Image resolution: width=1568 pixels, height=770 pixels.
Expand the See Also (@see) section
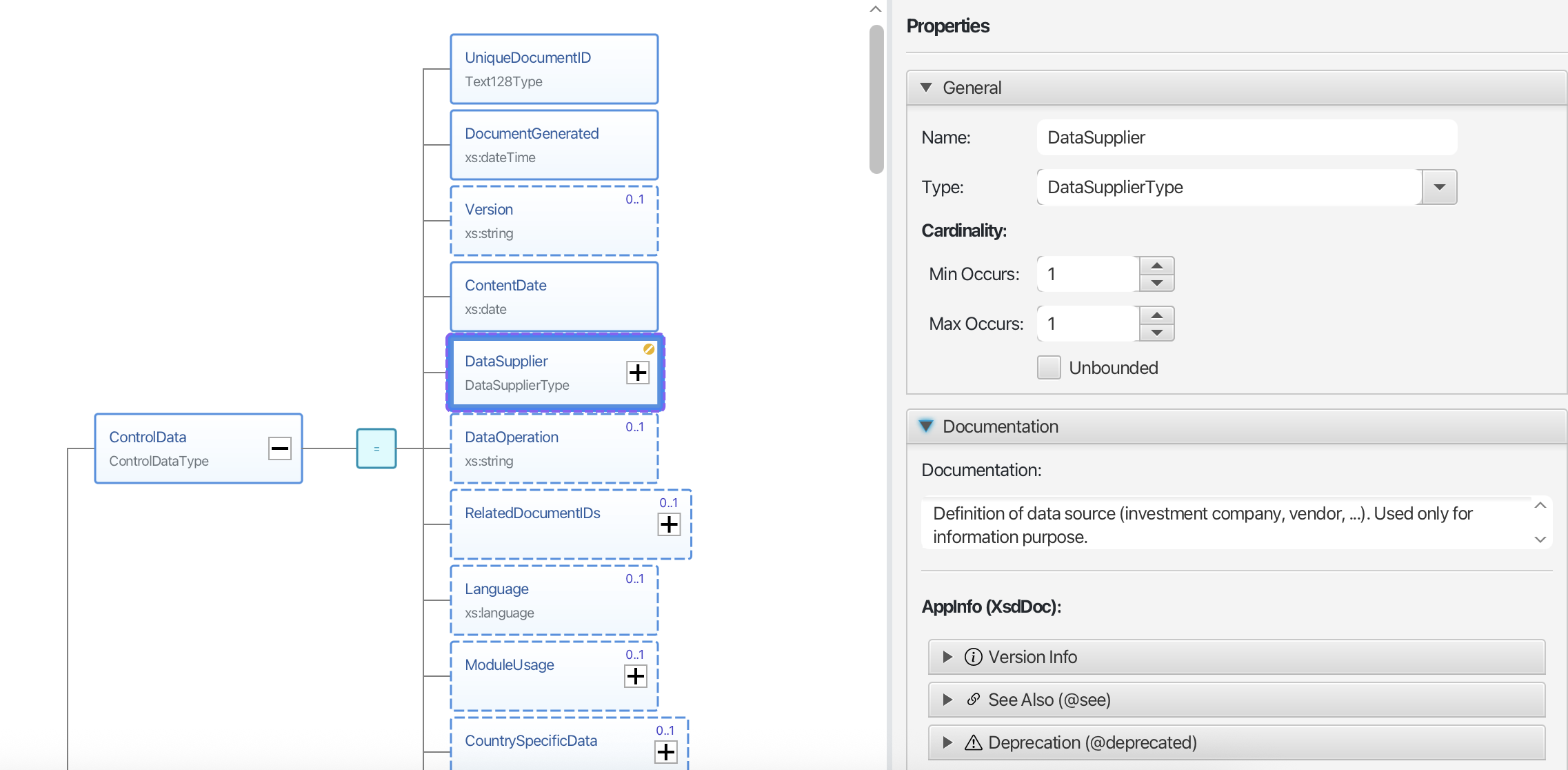(x=947, y=700)
